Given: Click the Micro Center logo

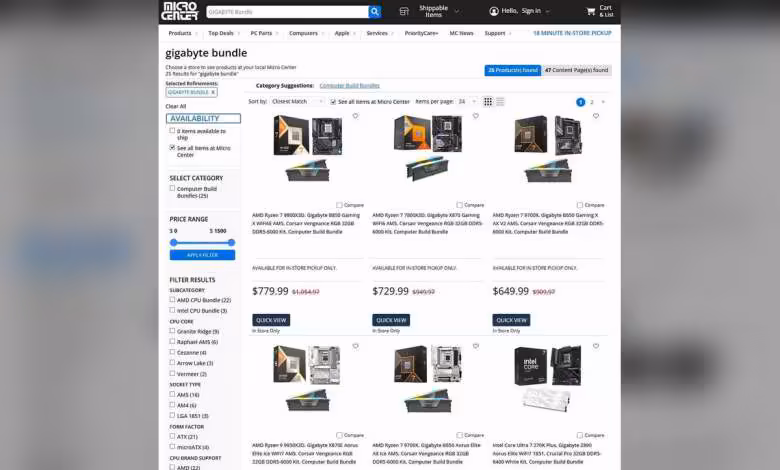Looking at the screenshot, I should pyautogui.click(x=180, y=11).
